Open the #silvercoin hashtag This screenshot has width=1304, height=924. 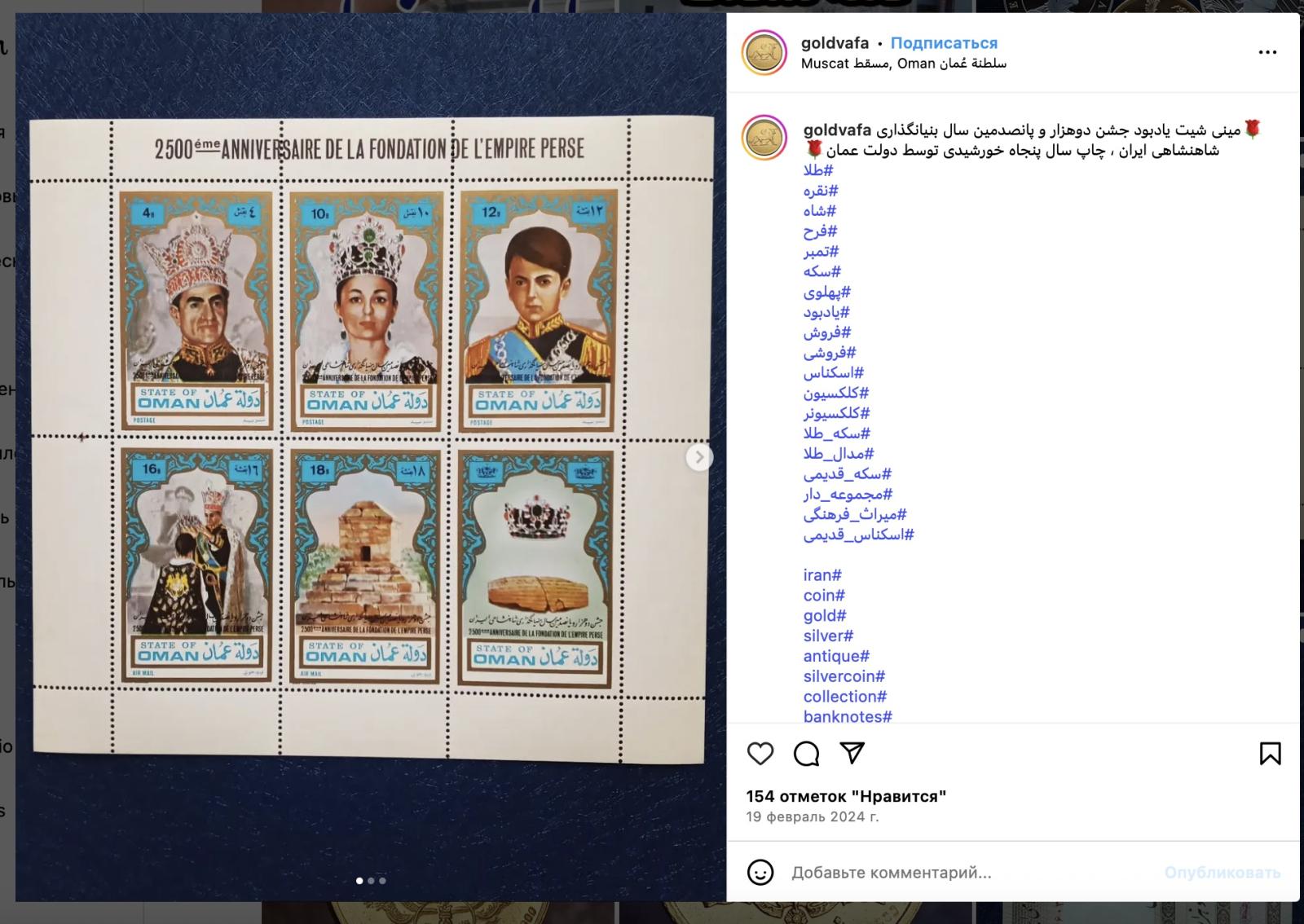pyautogui.click(x=844, y=676)
